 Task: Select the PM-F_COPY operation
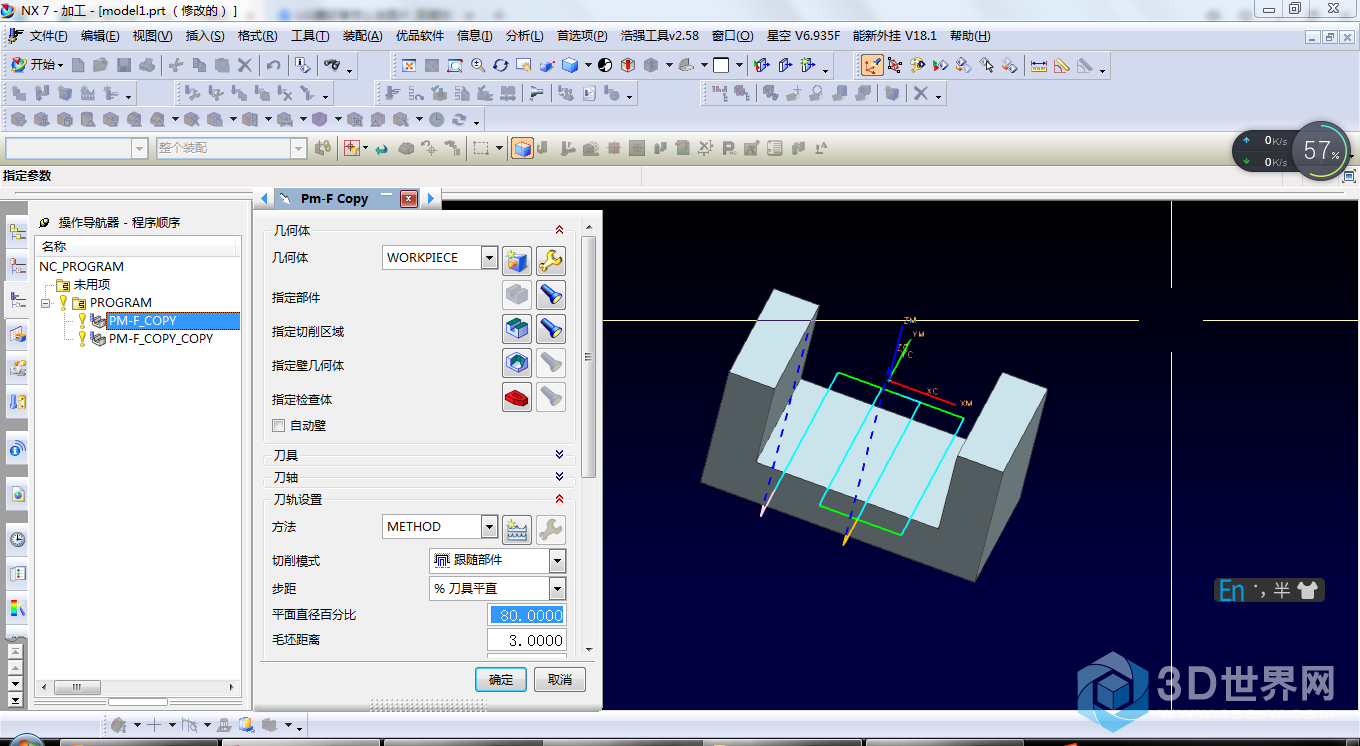pyautogui.click(x=142, y=321)
